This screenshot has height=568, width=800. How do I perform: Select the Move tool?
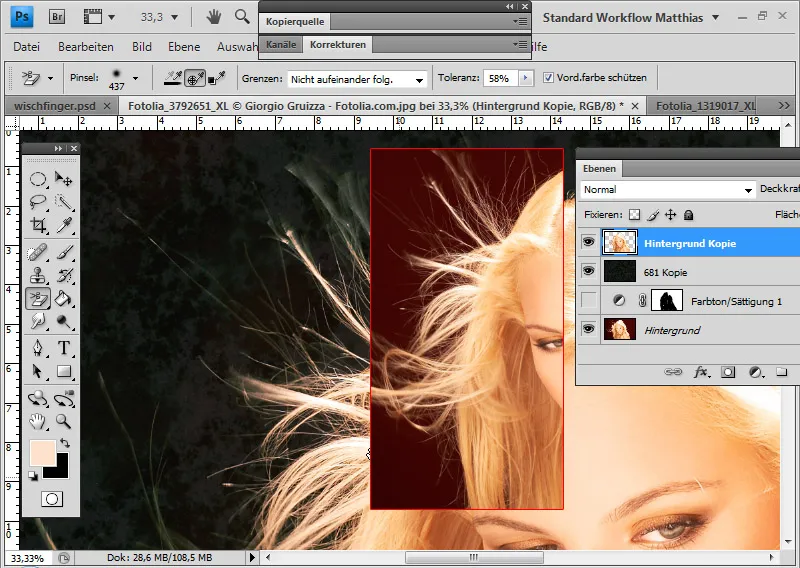(64, 179)
